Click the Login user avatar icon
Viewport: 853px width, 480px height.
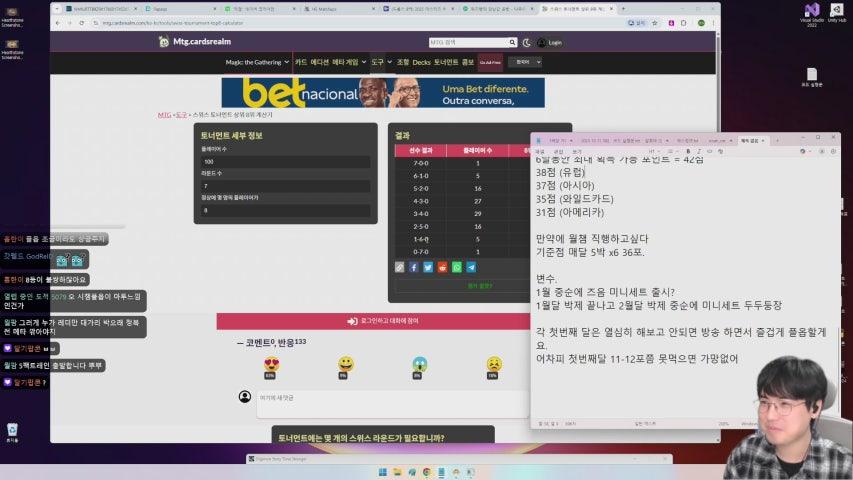541,42
